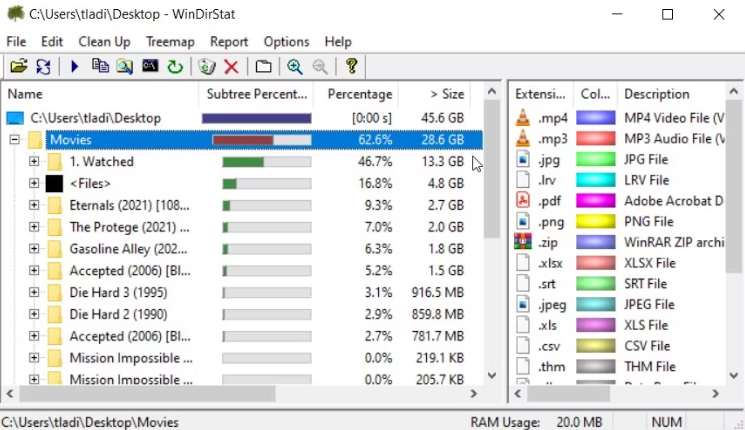Image resolution: width=745 pixels, height=430 pixels.
Task: Click the Refresh All toolbar icon
Action: point(43,66)
